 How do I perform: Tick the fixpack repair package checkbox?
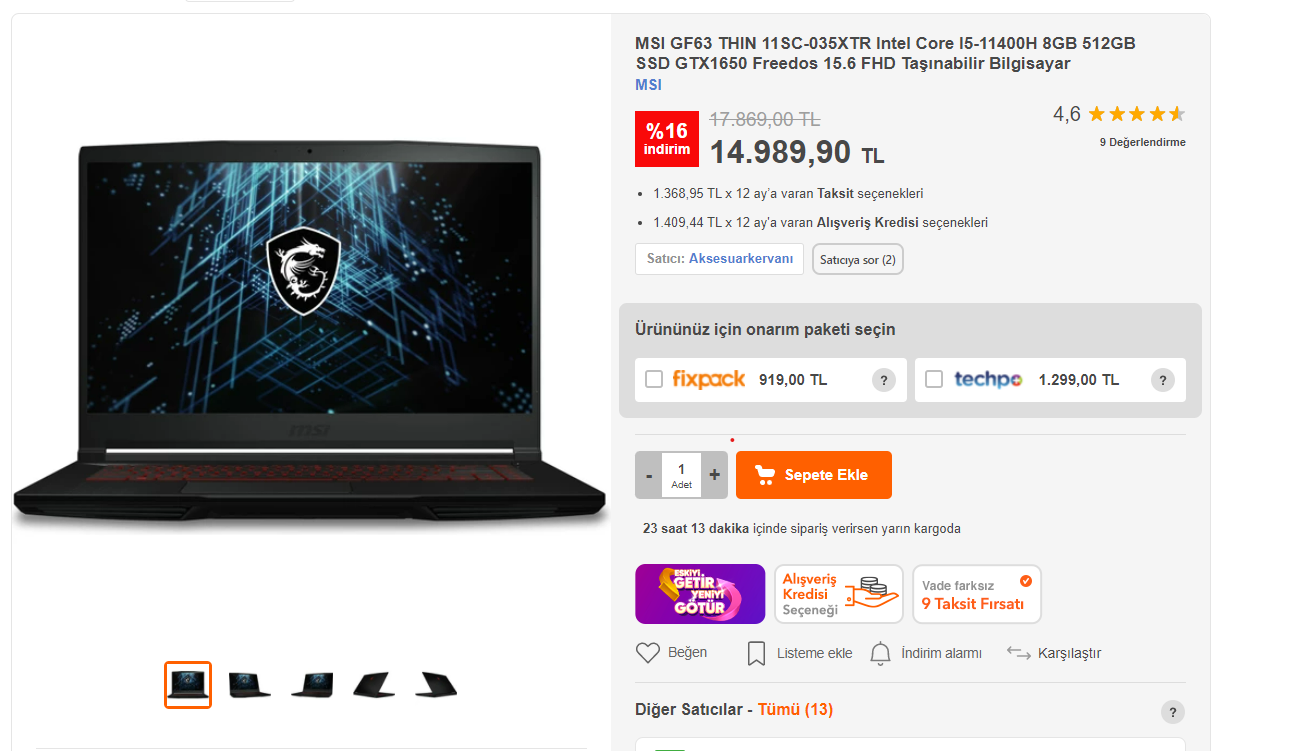[x=654, y=380]
